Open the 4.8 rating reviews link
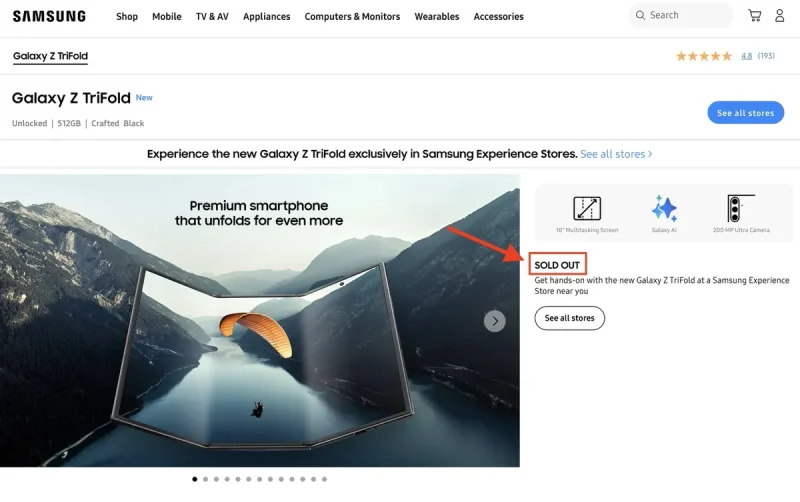 click(747, 56)
